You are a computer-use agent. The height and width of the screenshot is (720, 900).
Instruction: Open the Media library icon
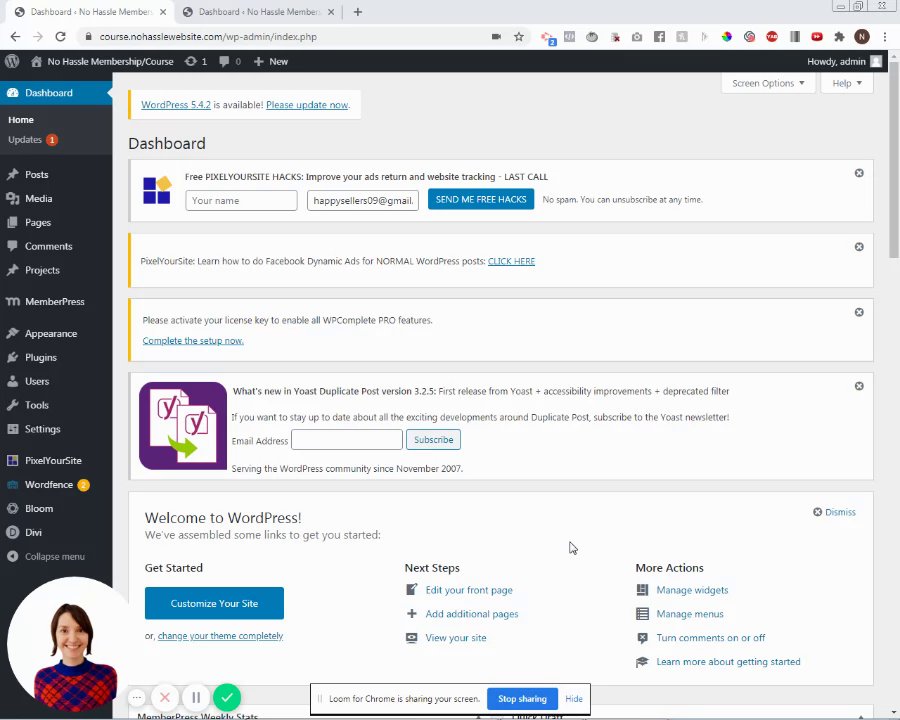(x=13, y=199)
